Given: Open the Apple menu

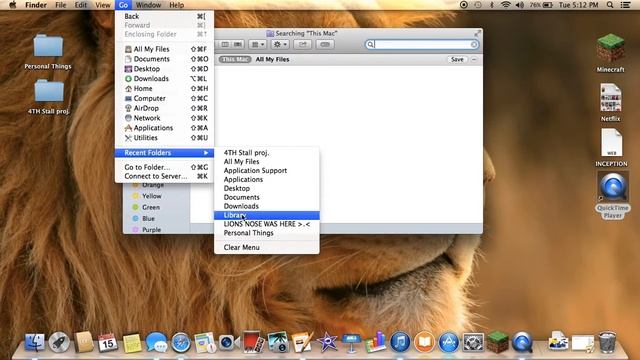Looking at the screenshot, I should click(12, 5).
